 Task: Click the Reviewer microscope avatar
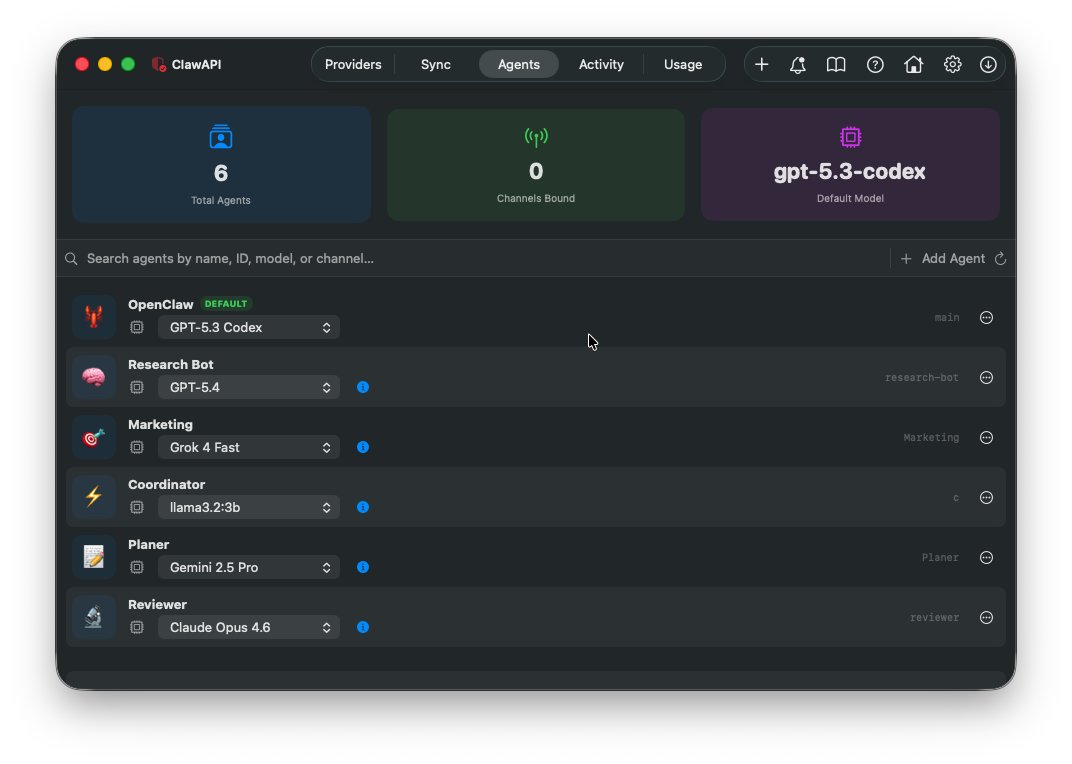point(94,617)
